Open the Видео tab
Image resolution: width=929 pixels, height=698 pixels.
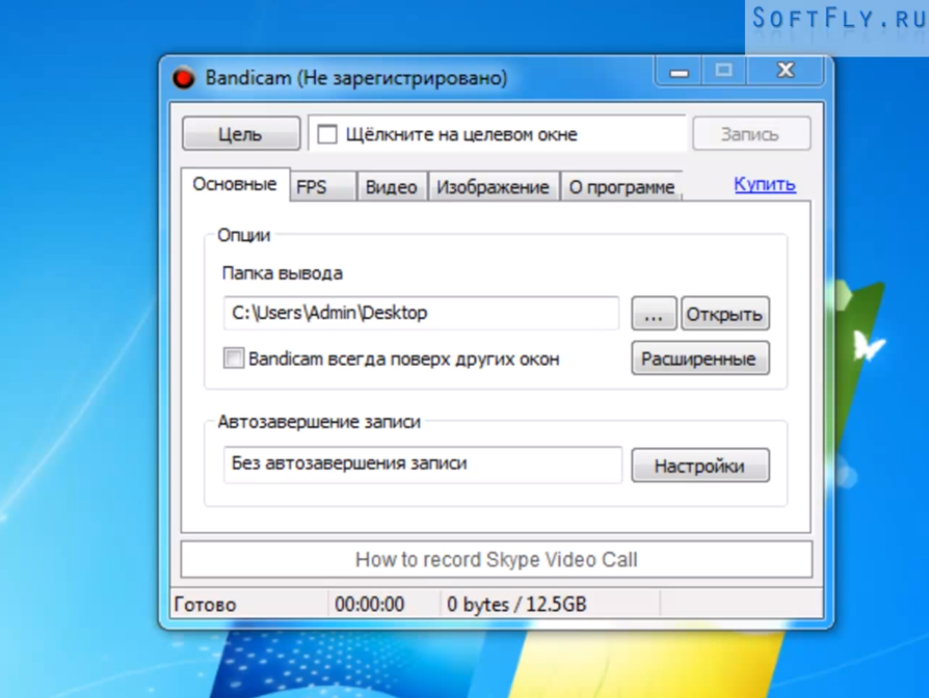point(391,187)
